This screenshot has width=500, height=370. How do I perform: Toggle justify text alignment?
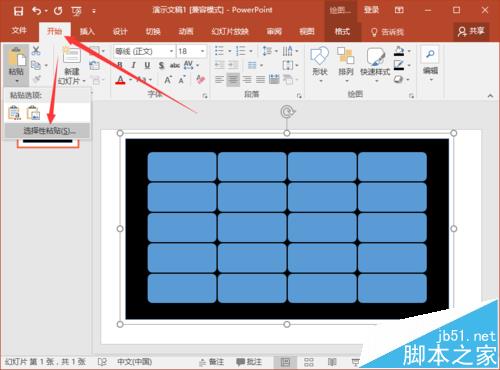[260, 80]
